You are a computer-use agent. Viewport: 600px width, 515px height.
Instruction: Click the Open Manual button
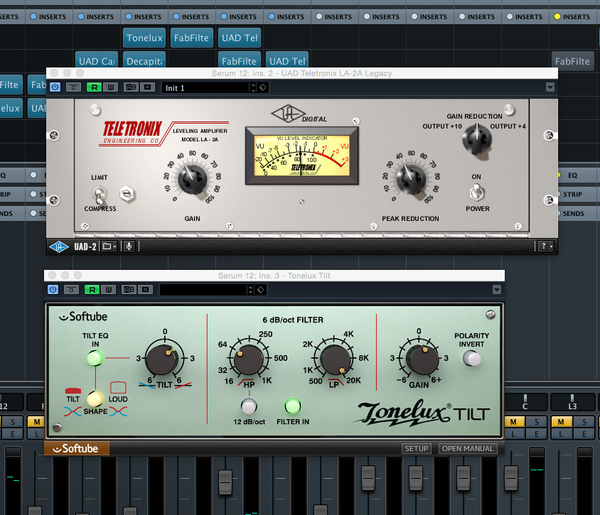point(468,448)
